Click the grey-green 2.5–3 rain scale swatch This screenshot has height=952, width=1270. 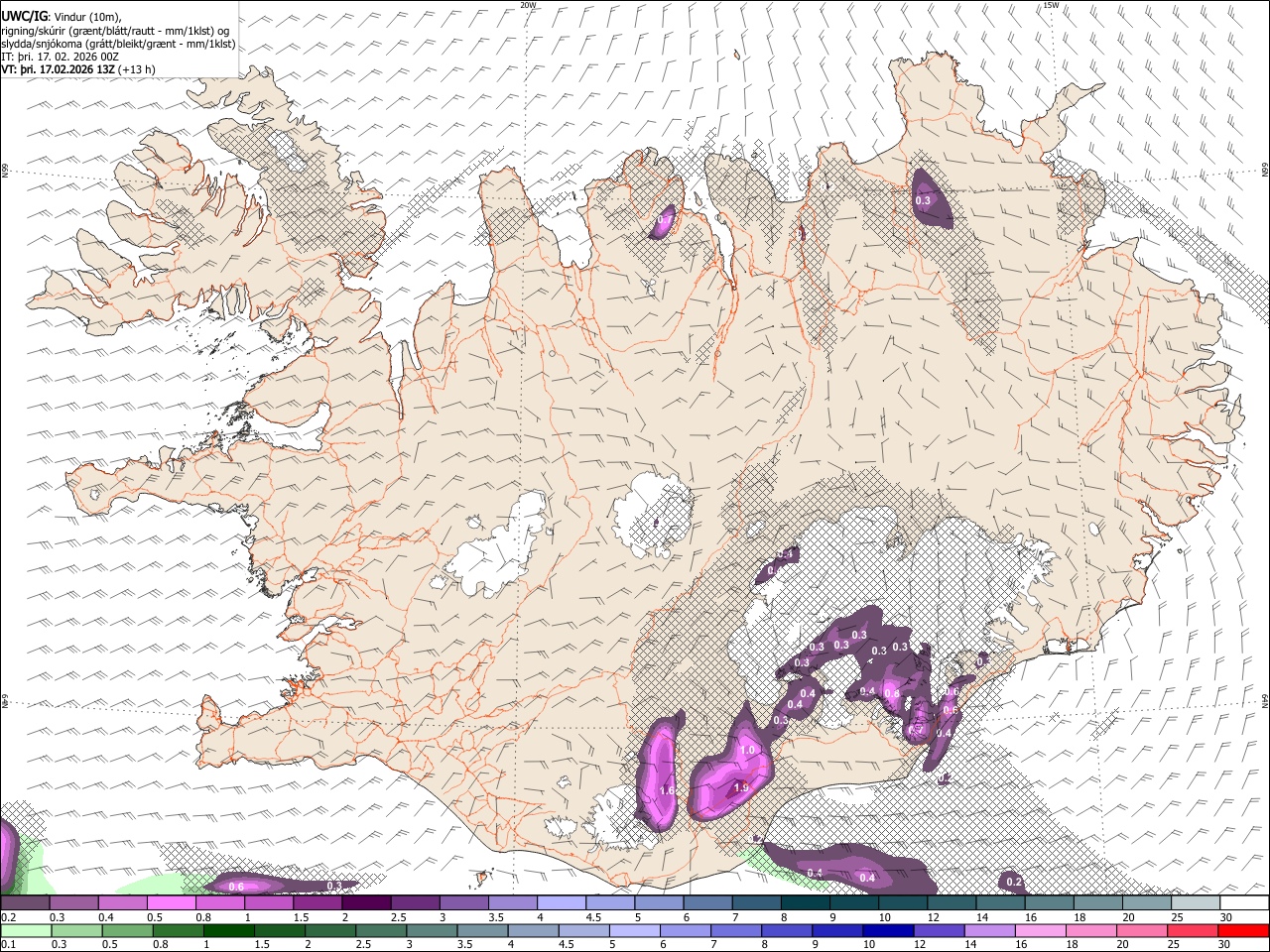(x=381, y=931)
